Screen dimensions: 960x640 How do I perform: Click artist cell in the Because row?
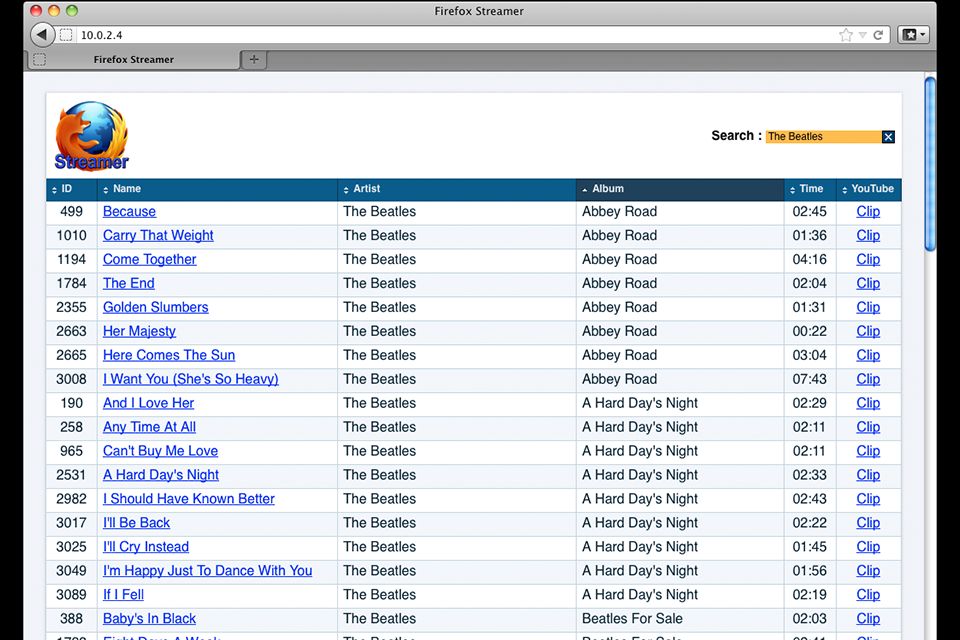coord(457,212)
